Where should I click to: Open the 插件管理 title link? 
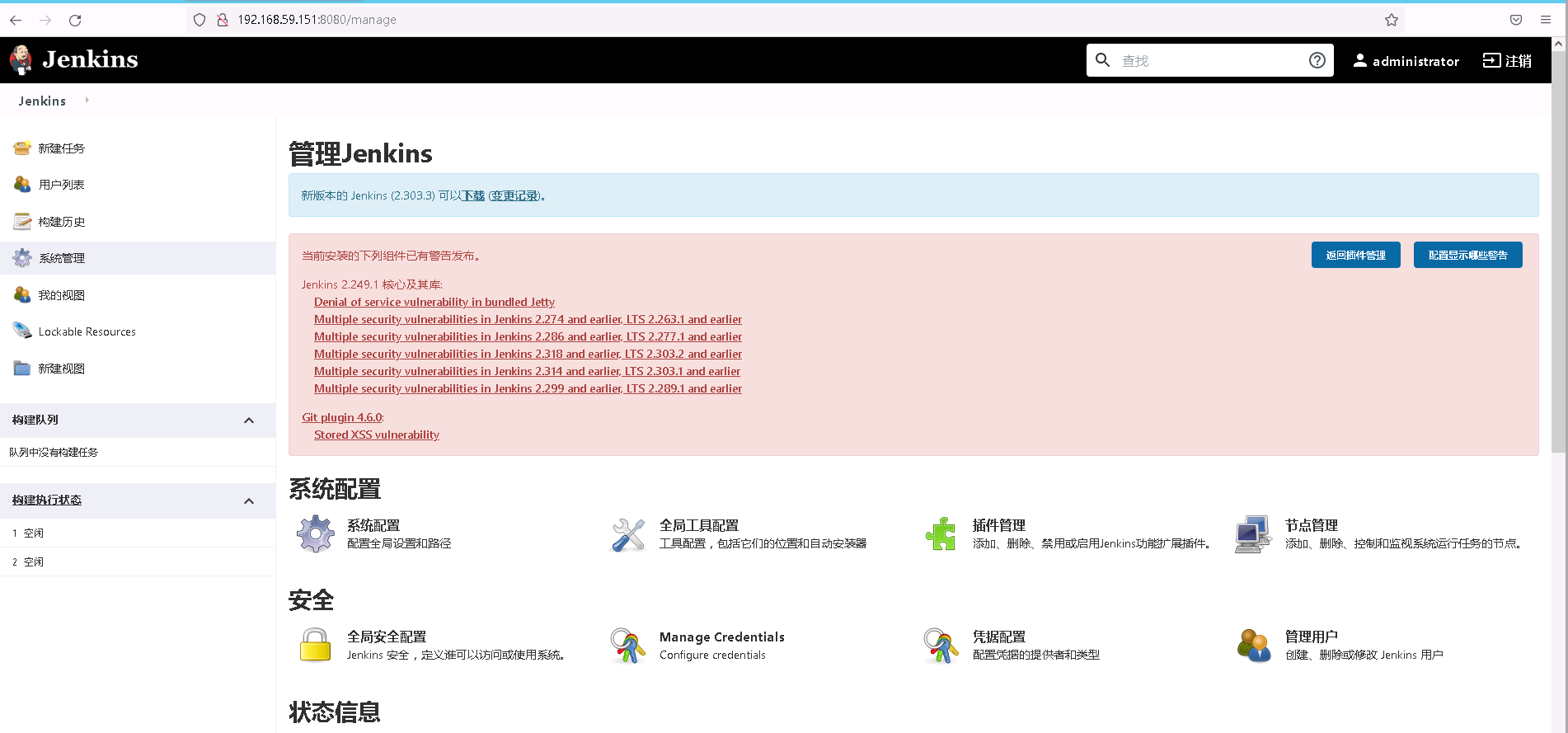[999, 525]
